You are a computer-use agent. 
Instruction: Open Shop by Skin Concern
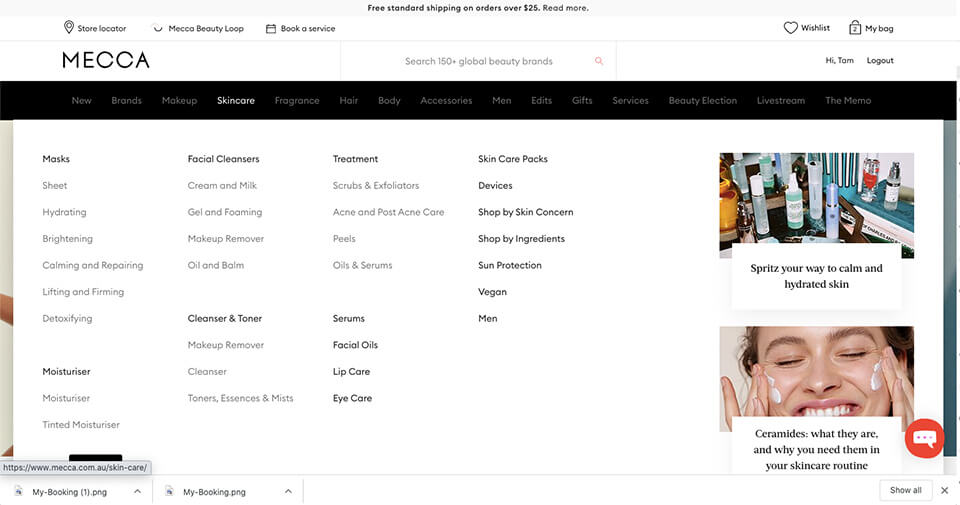click(525, 212)
